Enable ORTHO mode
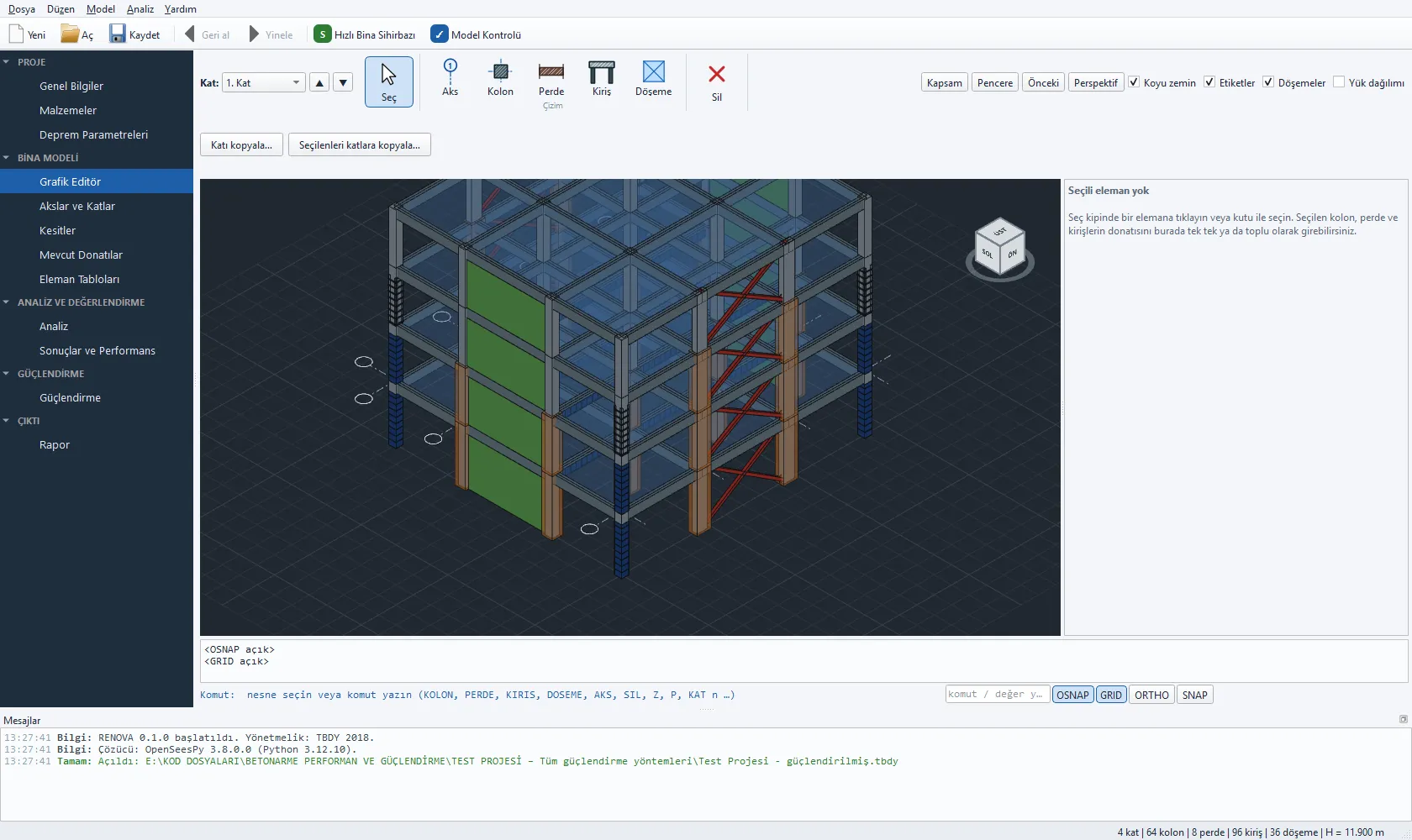Image resolution: width=1412 pixels, height=840 pixels. click(x=1151, y=695)
